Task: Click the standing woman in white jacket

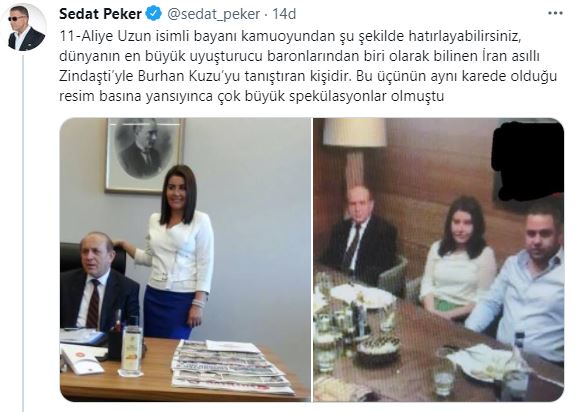Action: pos(178,252)
